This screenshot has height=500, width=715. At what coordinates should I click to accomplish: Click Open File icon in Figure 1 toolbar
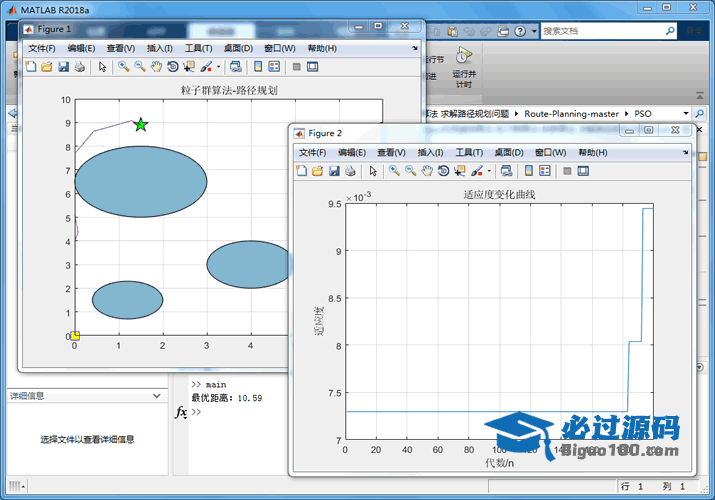[47, 67]
